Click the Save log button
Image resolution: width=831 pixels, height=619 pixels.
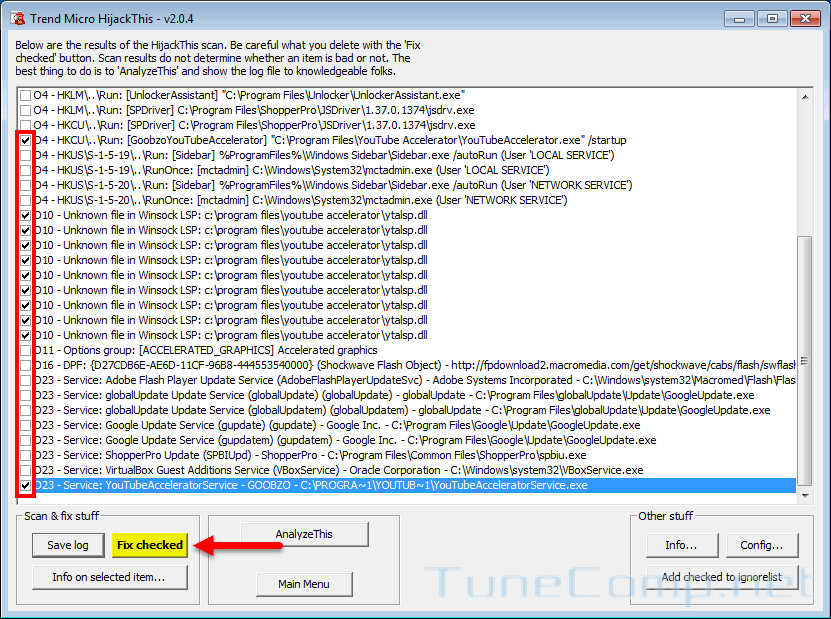pyautogui.click(x=68, y=545)
